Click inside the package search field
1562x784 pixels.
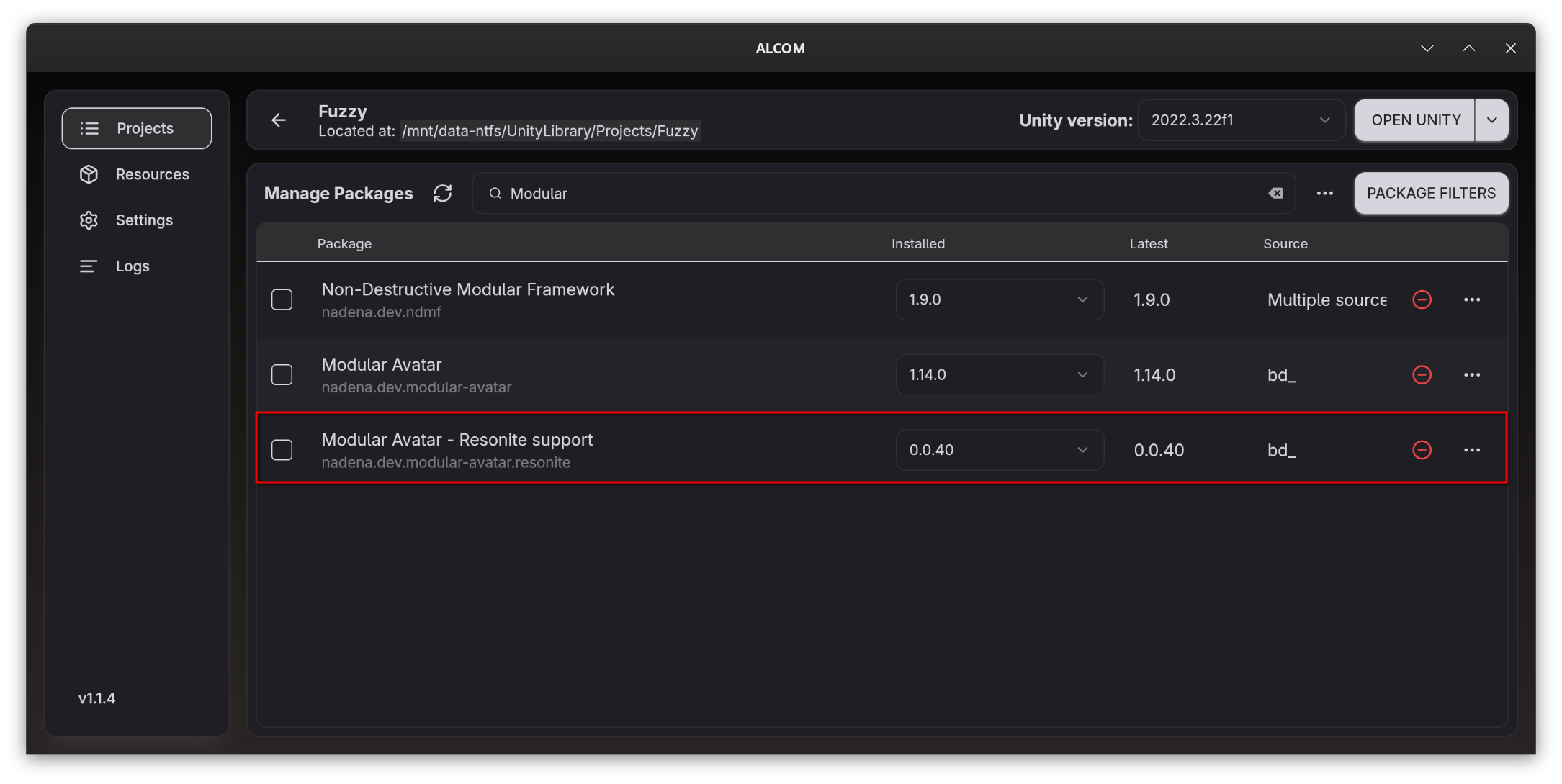pyautogui.click(x=792, y=193)
